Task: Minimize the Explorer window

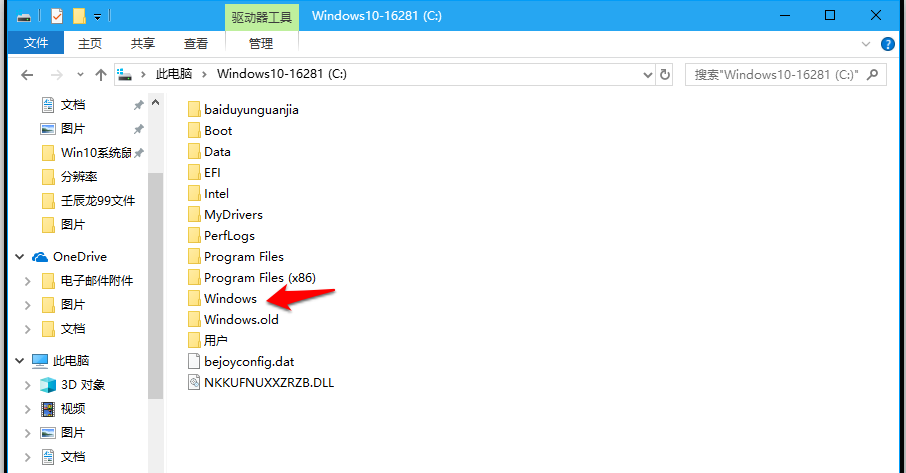Action: pos(785,16)
